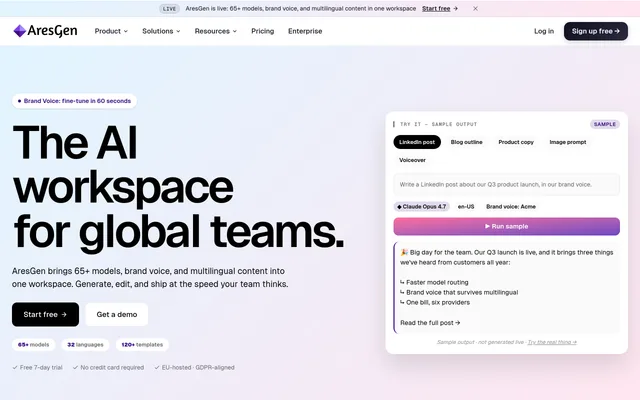Open the Enterprise nav link

pos(305,31)
